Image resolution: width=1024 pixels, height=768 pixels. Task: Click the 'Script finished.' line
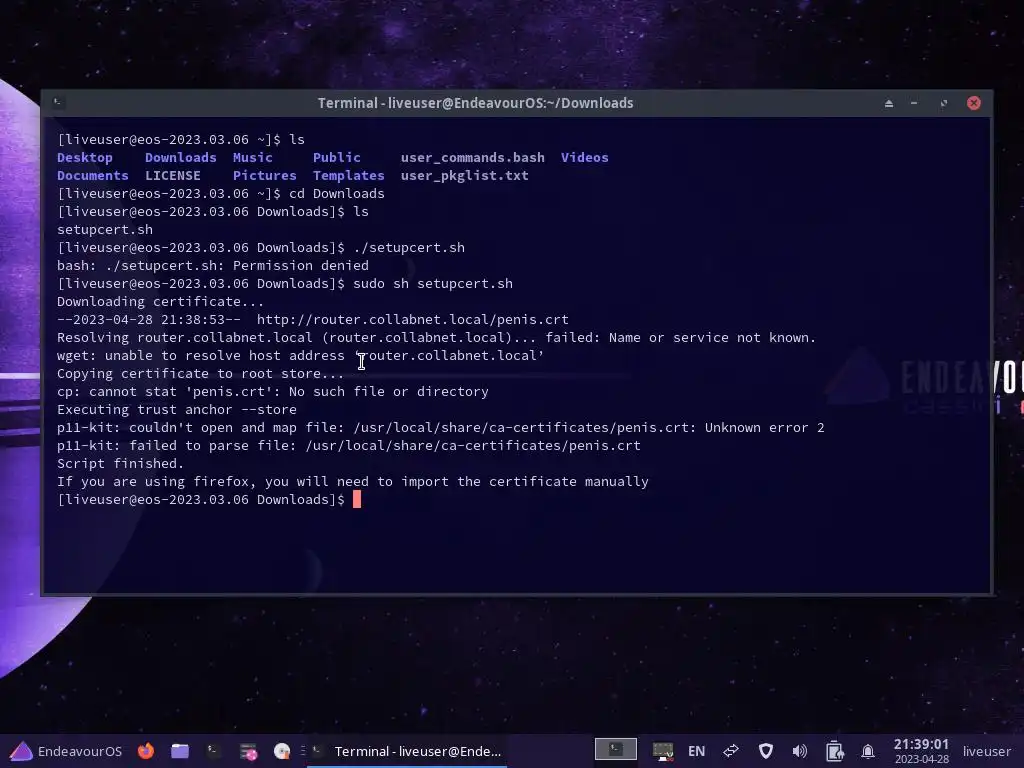click(x=121, y=464)
